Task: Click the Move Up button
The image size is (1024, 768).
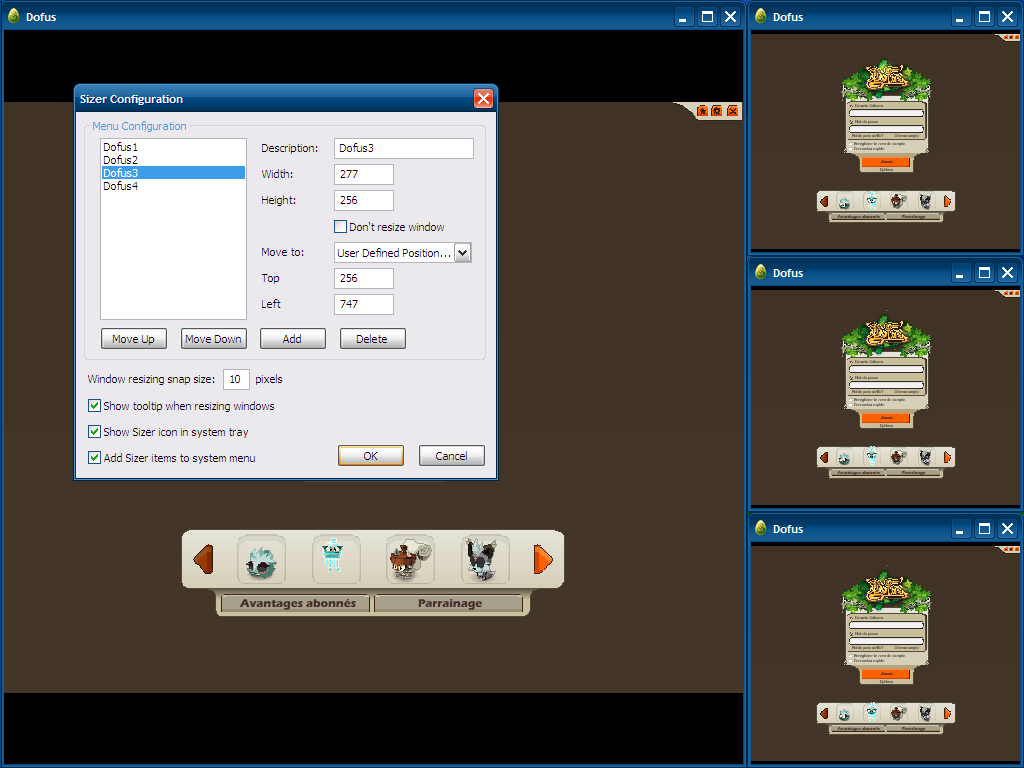Action: [x=134, y=339]
